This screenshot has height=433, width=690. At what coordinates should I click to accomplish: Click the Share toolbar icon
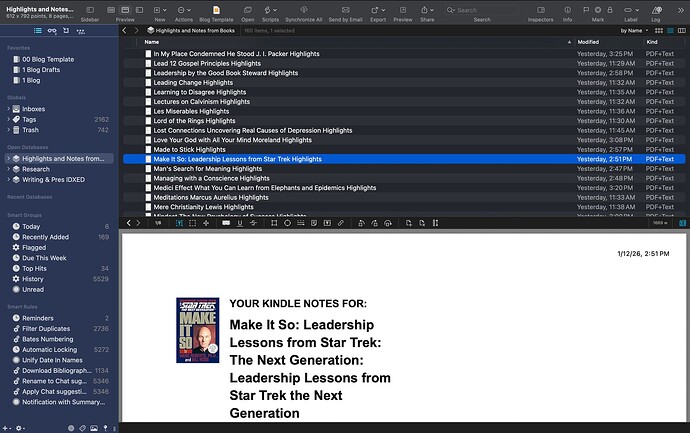[x=427, y=9]
